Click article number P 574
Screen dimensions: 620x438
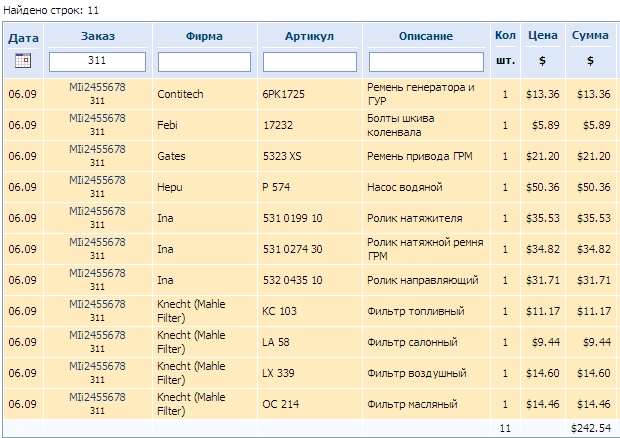(276, 187)
